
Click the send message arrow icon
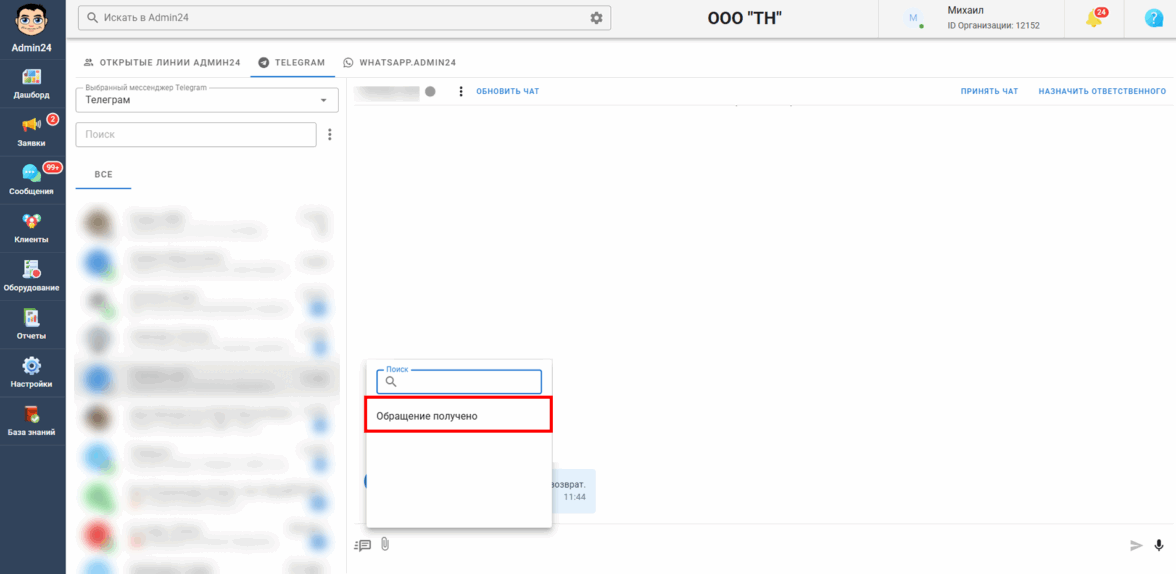[x=1136, y=545]
